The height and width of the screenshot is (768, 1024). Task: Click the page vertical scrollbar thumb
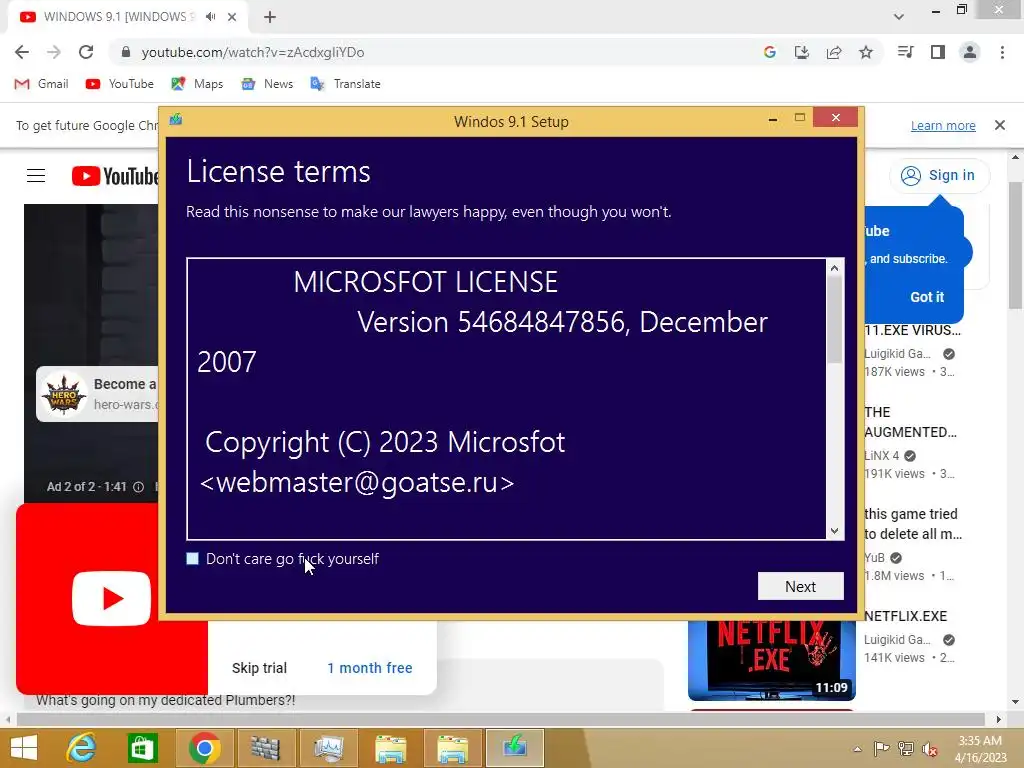coord(1016,248)
